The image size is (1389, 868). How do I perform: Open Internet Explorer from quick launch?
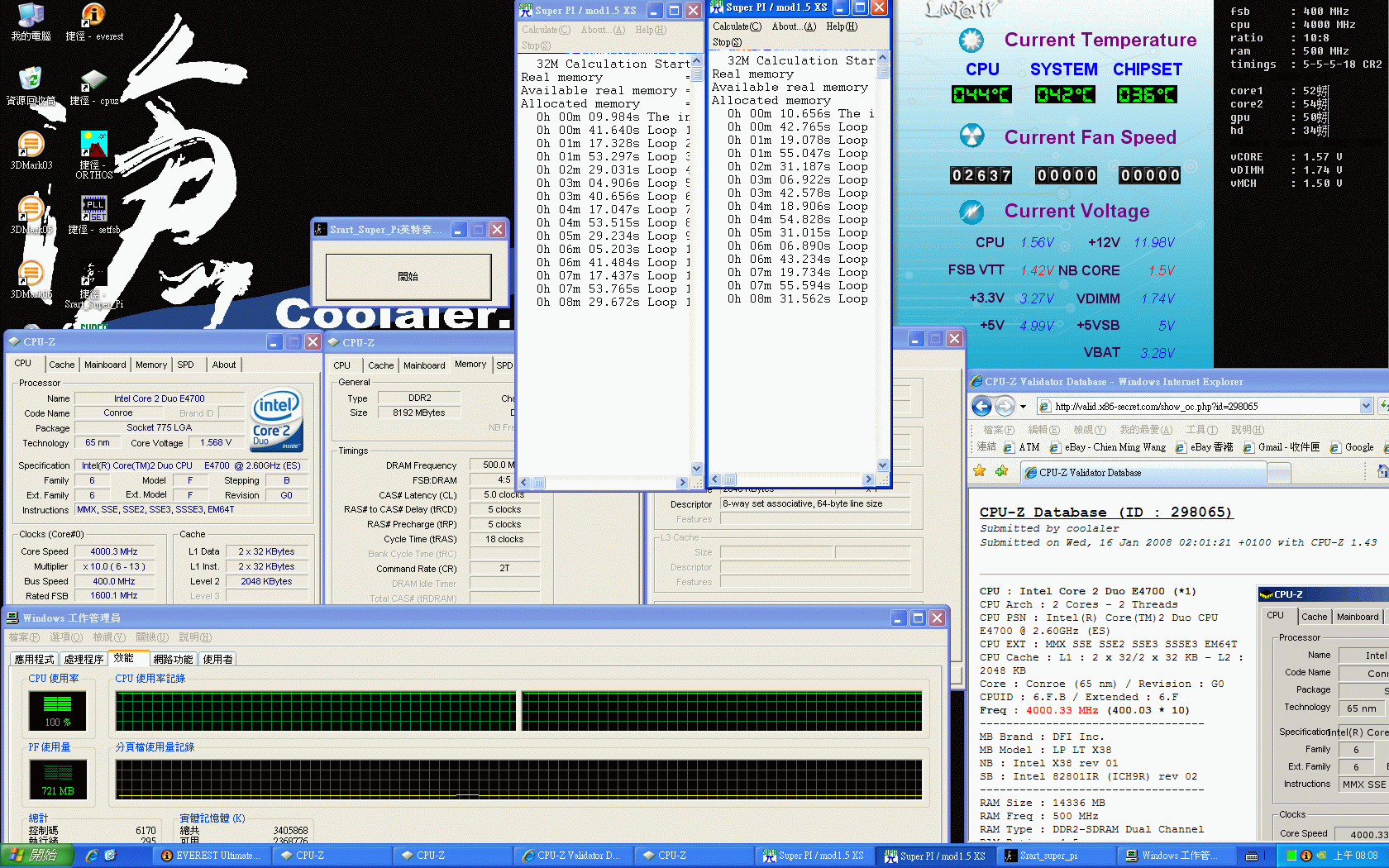92,856
